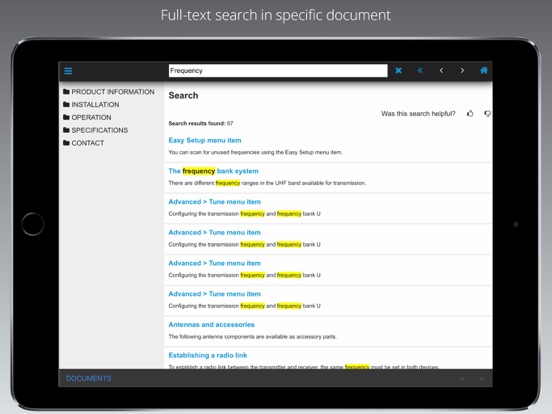Open the Easy Setup menu item result
Image resolution: width=552 pixels, height=414 pixels.
(x=205, y=140)
